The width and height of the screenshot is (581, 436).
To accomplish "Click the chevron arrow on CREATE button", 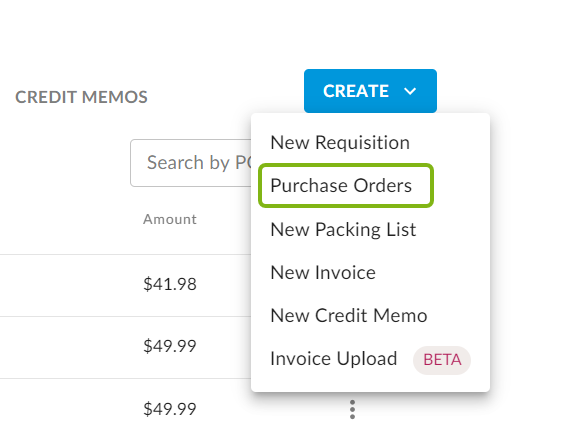I will pos(410,91).
